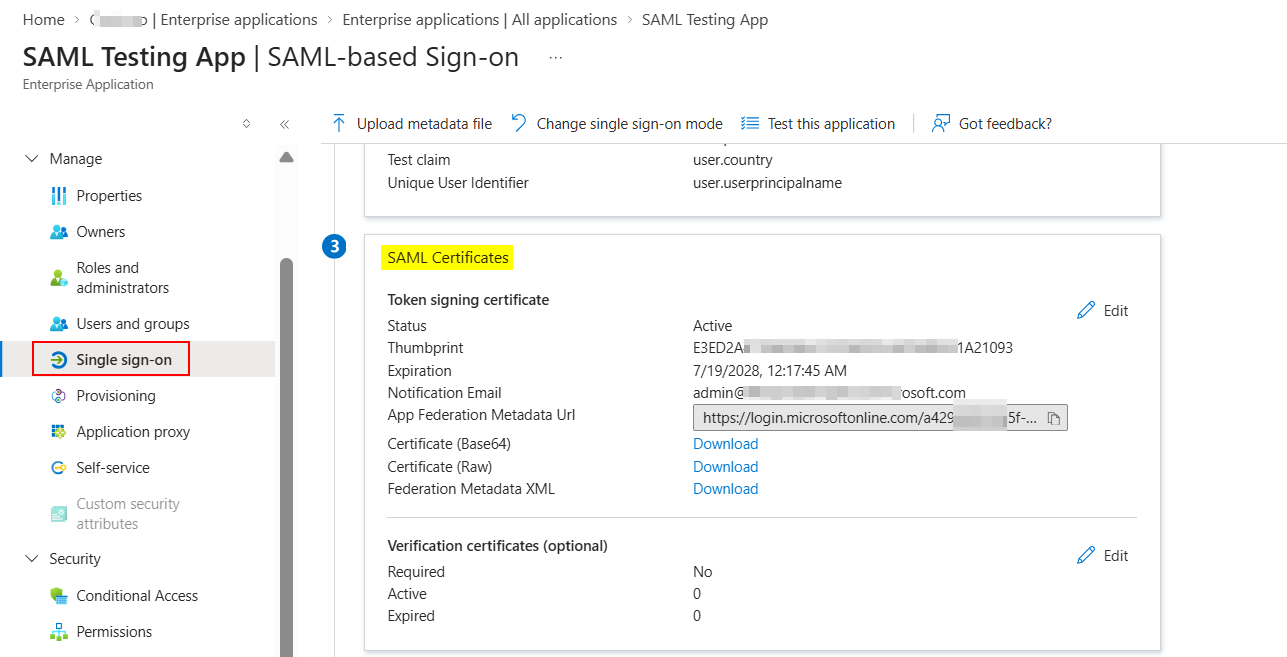Click the user.country claim value

click(x=733, y=160)
